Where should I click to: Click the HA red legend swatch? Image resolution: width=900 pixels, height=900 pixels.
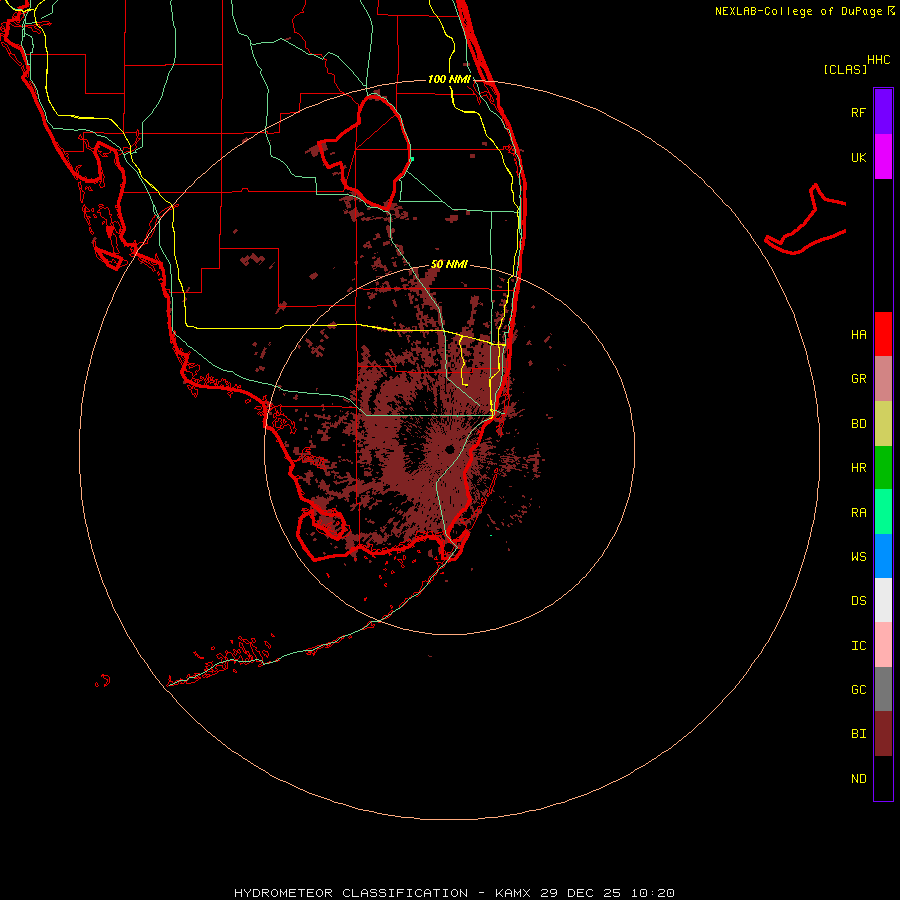pos(883,333)
